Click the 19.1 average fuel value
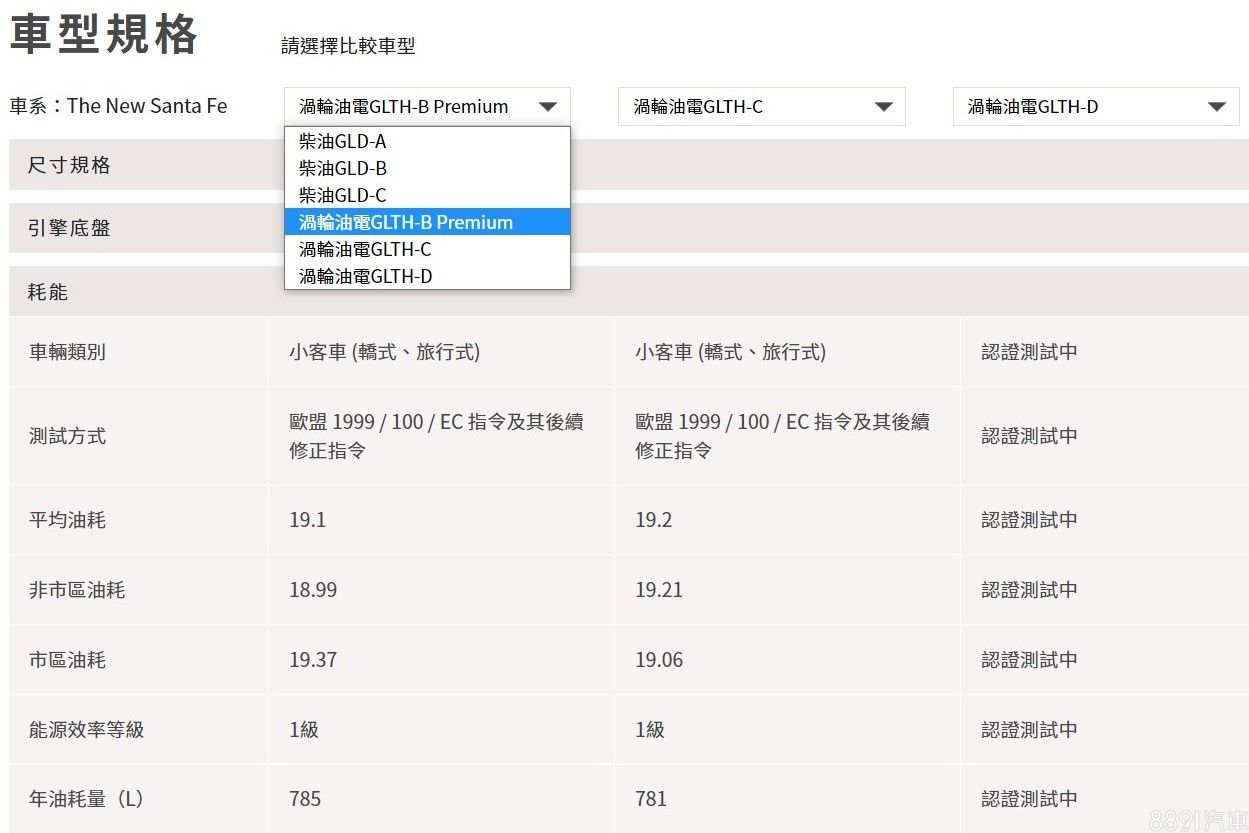This screenshot has height=833, width=1249. click(307, 520)
